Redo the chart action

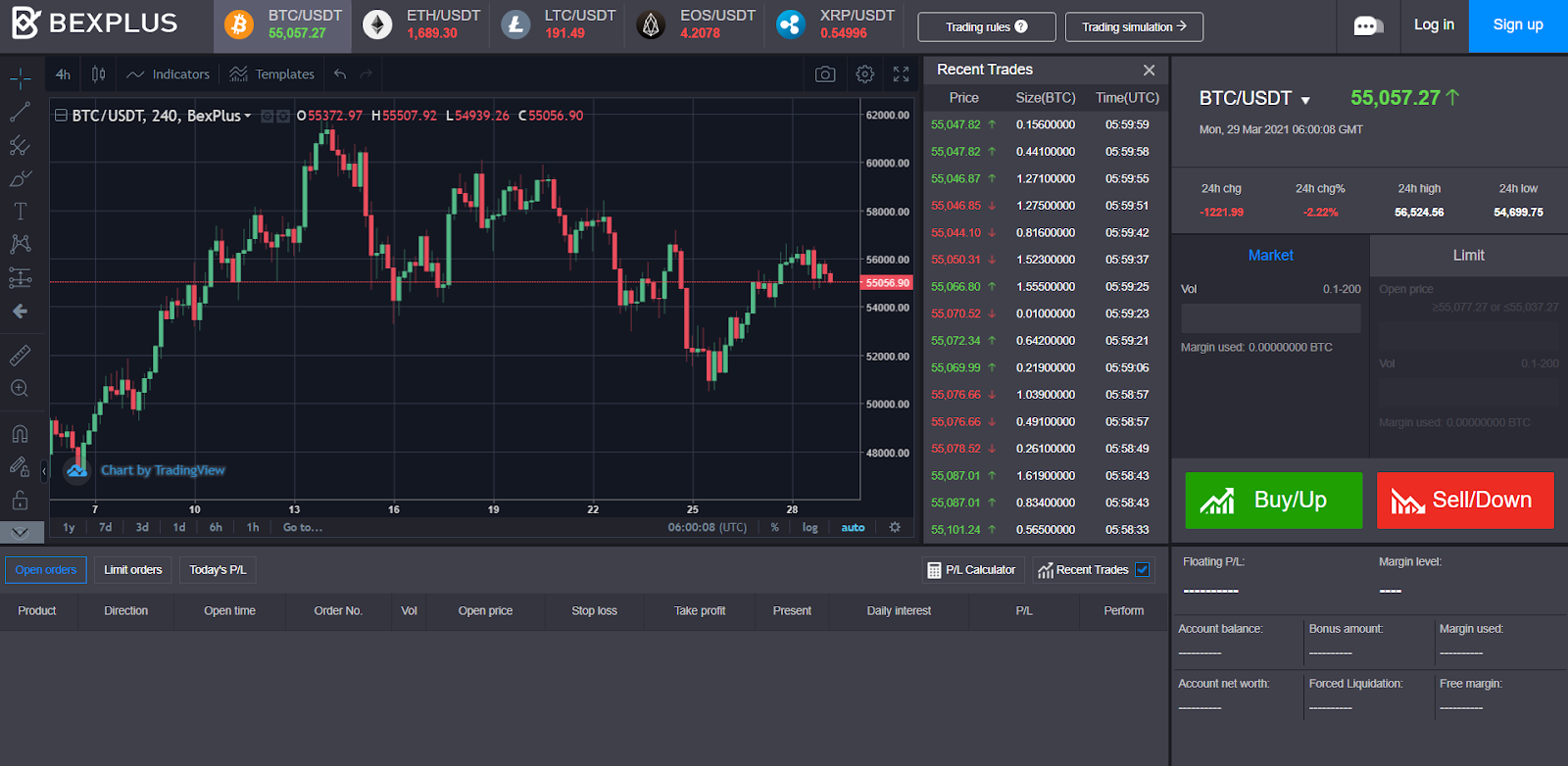(367, 74)
